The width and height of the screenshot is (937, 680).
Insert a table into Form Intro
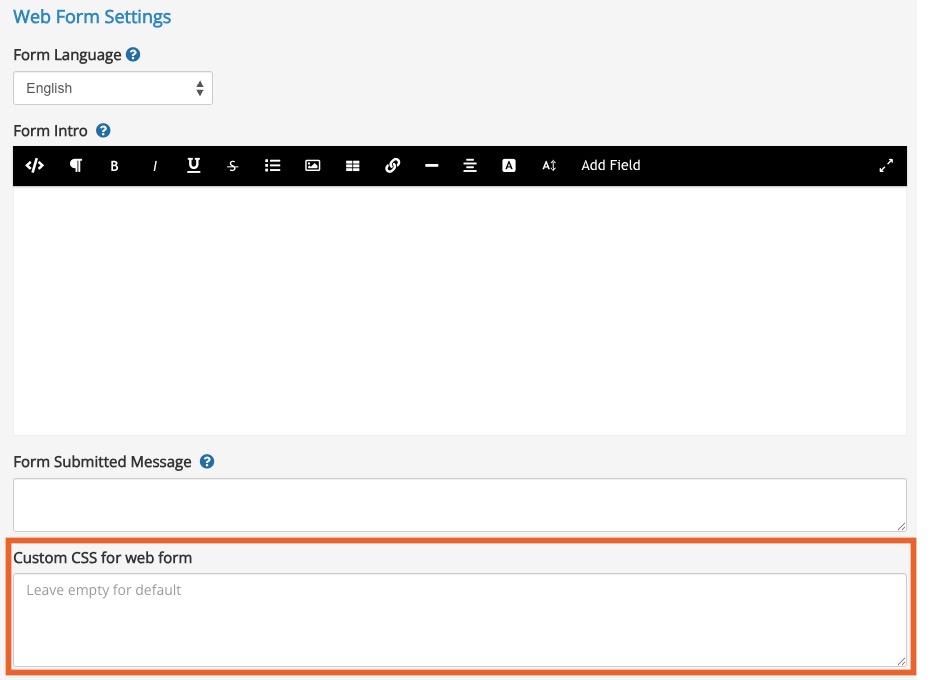click(353, 166)
